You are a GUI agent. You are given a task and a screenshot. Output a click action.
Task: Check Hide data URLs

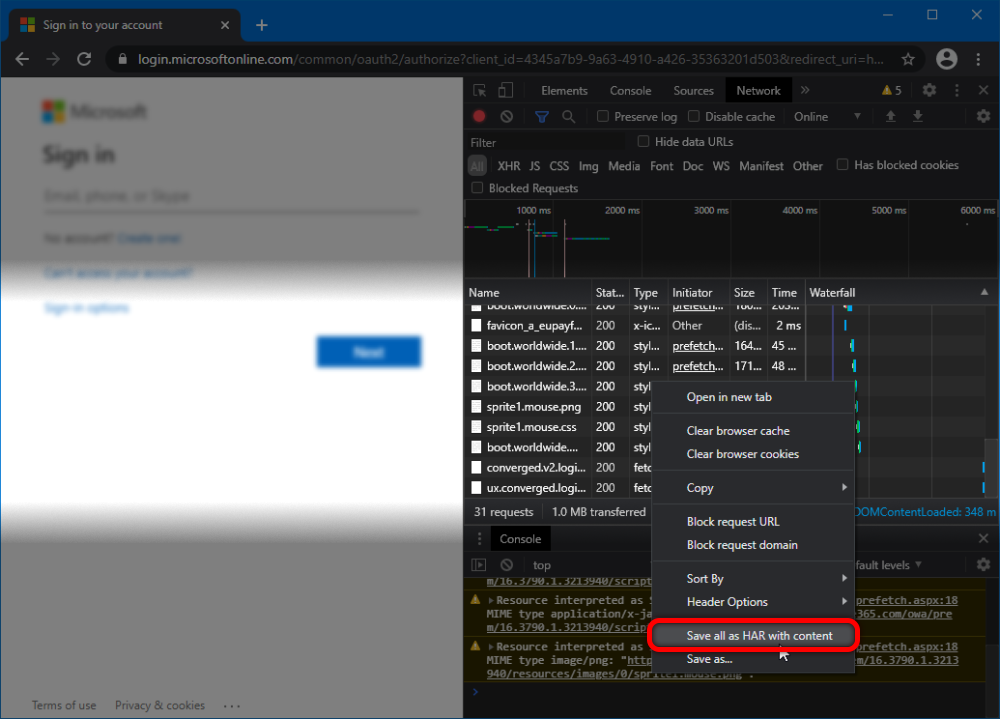pos(643,141)
